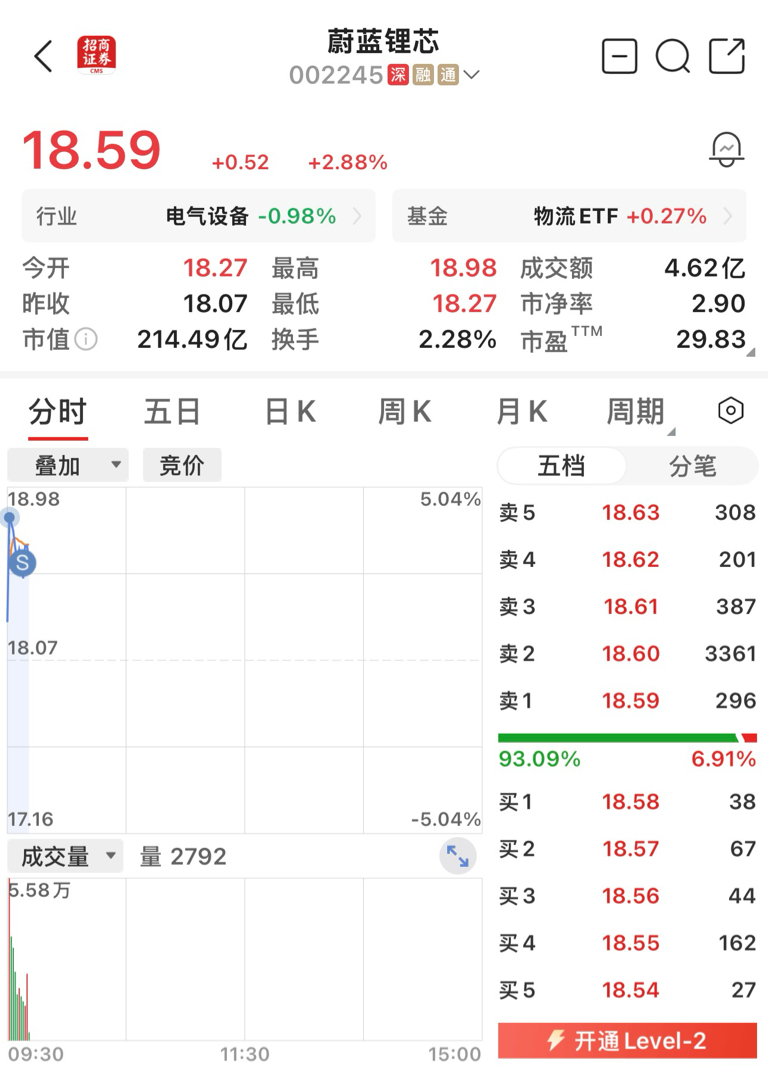Tap the 招商证券 CMS logo icon
This screenshot has width=768, height=1066.
[x=97, y=54]
